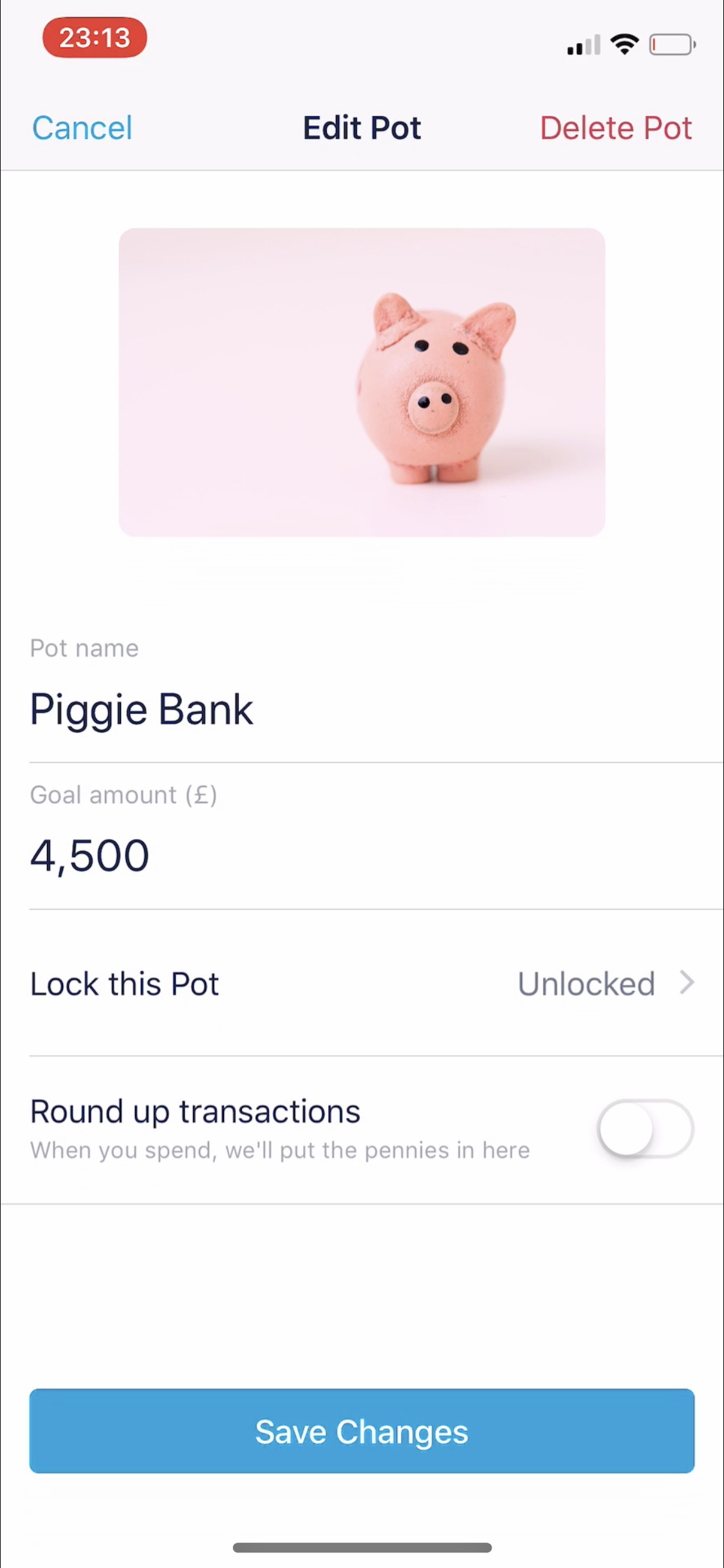Toggle the Round up transactions switch
Image resolution: width=724 pixels, height=1568 pixels.
point(645,1129)
